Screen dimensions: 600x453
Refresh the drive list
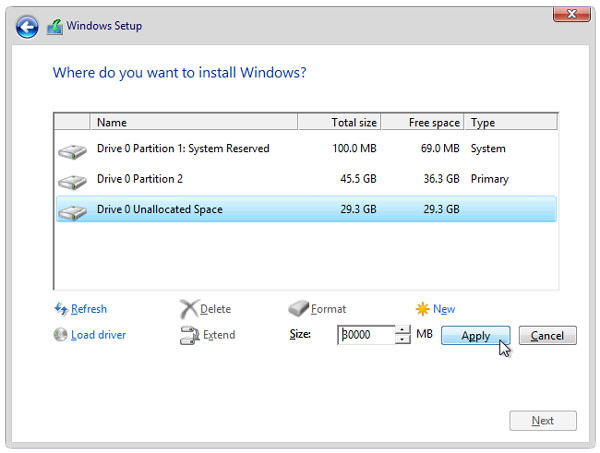pos(89,309)
